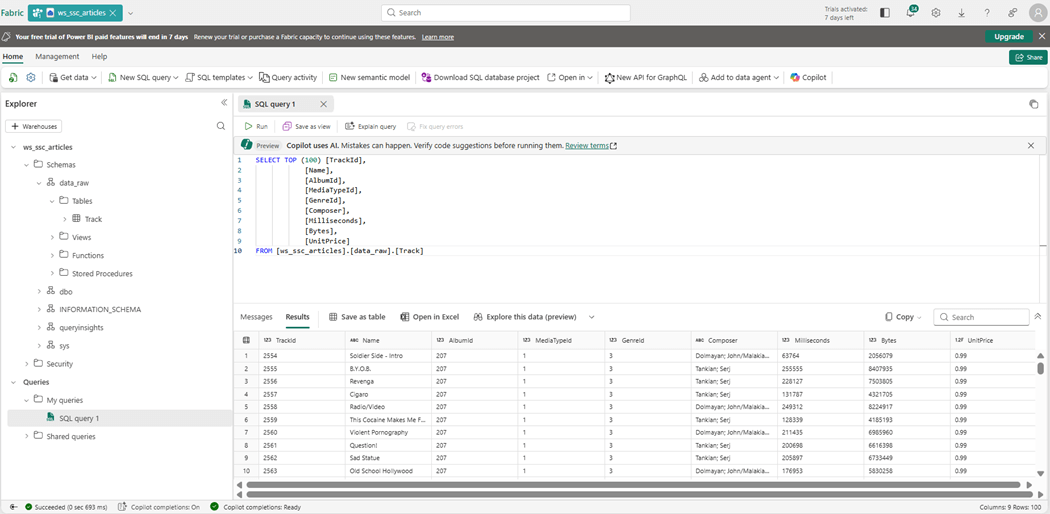The width and height of the screenshot is (1050, 514).
Task: Open the Get data dropdown
Action: click(73, 77)
